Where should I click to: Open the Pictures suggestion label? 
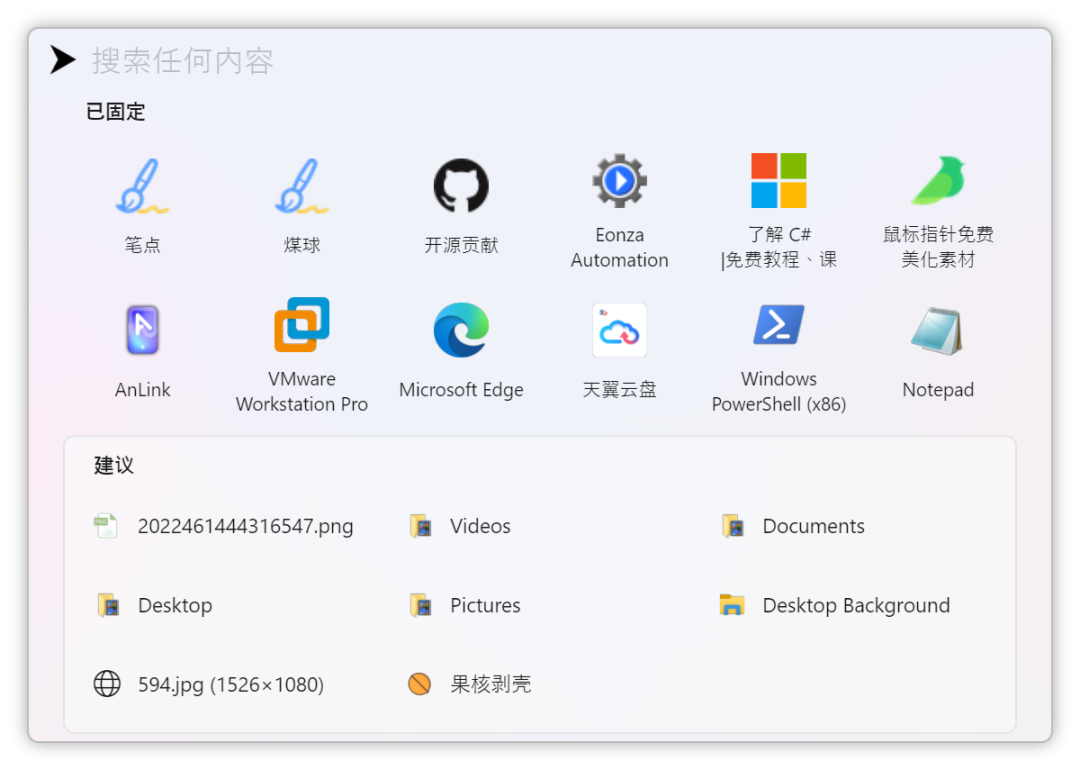(485, 605)
